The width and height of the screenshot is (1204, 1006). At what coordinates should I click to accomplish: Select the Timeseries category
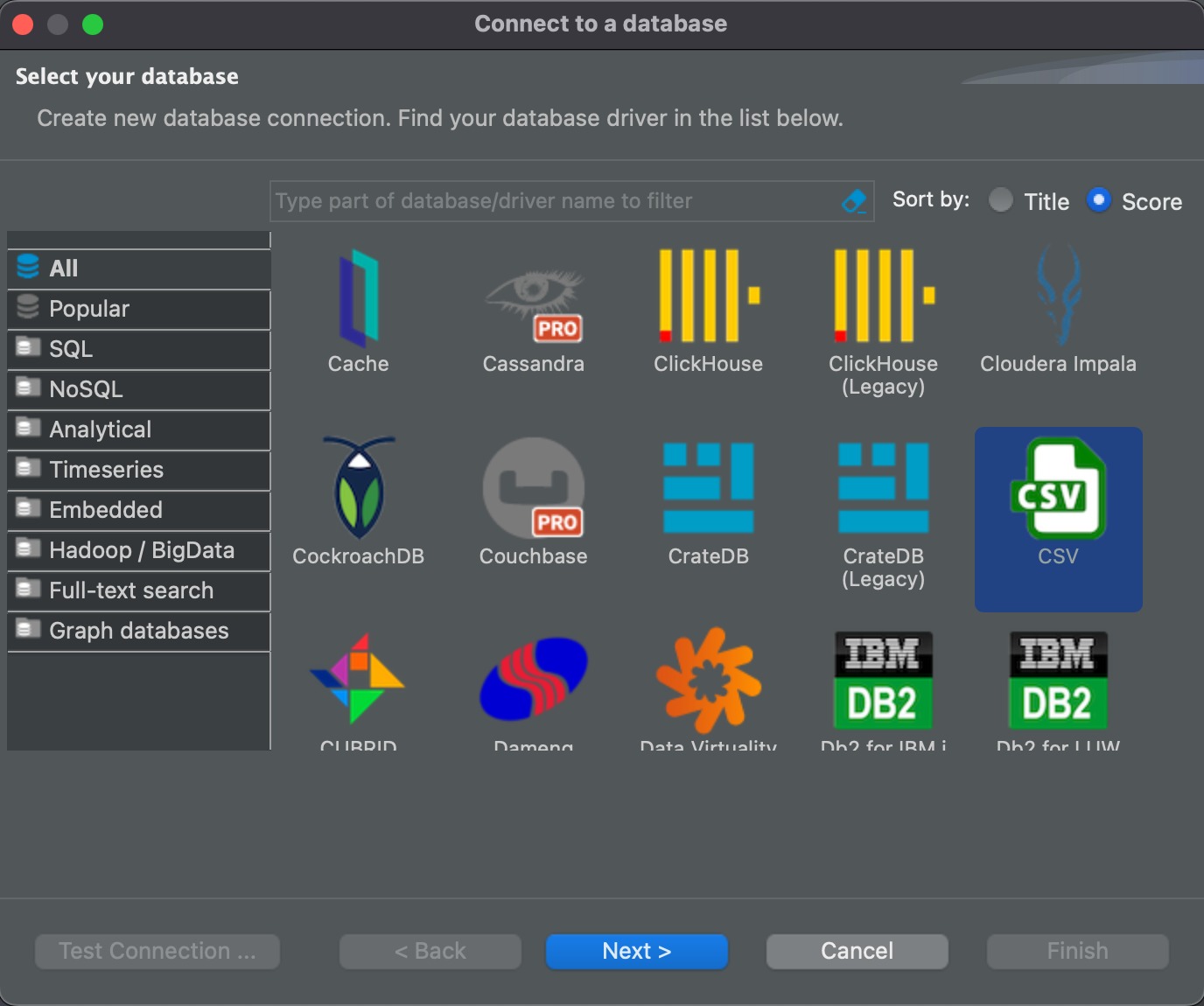(x=139, y=470)
